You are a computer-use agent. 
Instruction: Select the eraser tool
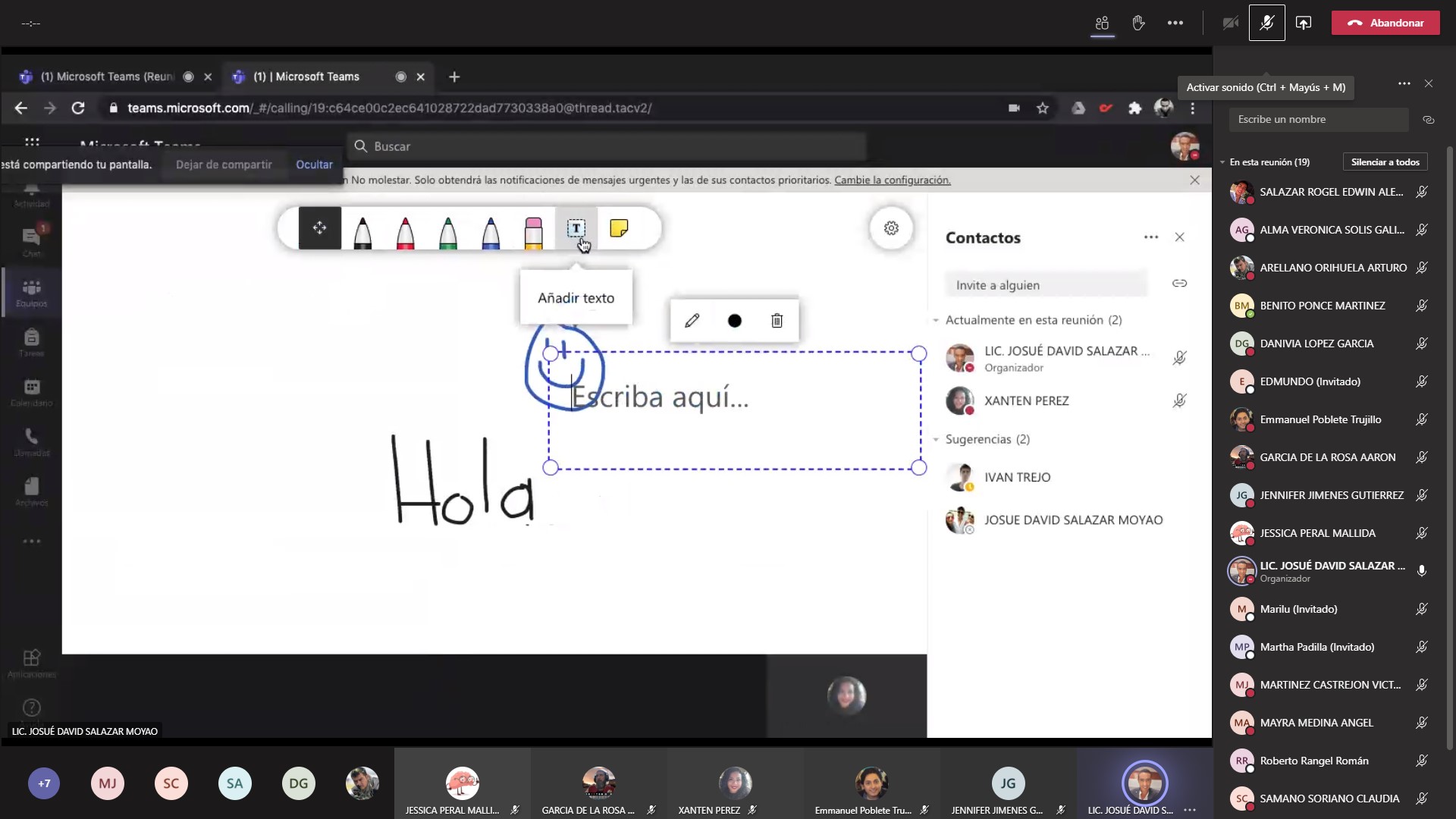click(x=533, y=232)
